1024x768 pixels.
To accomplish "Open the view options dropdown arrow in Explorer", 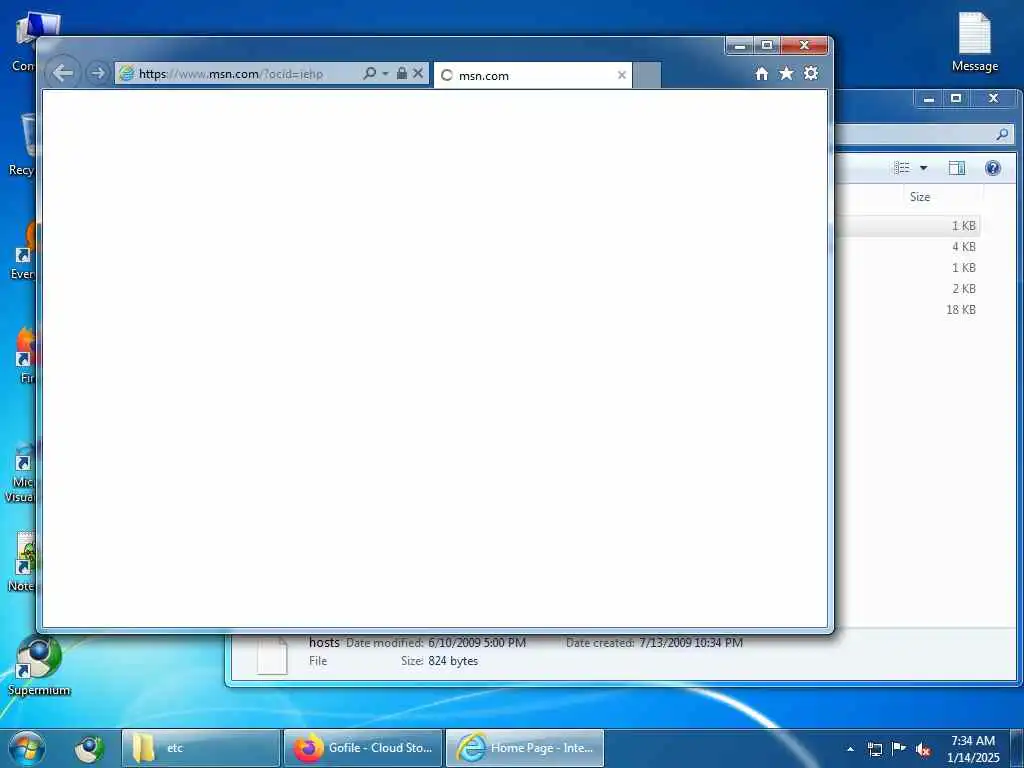I will [923, 168].
